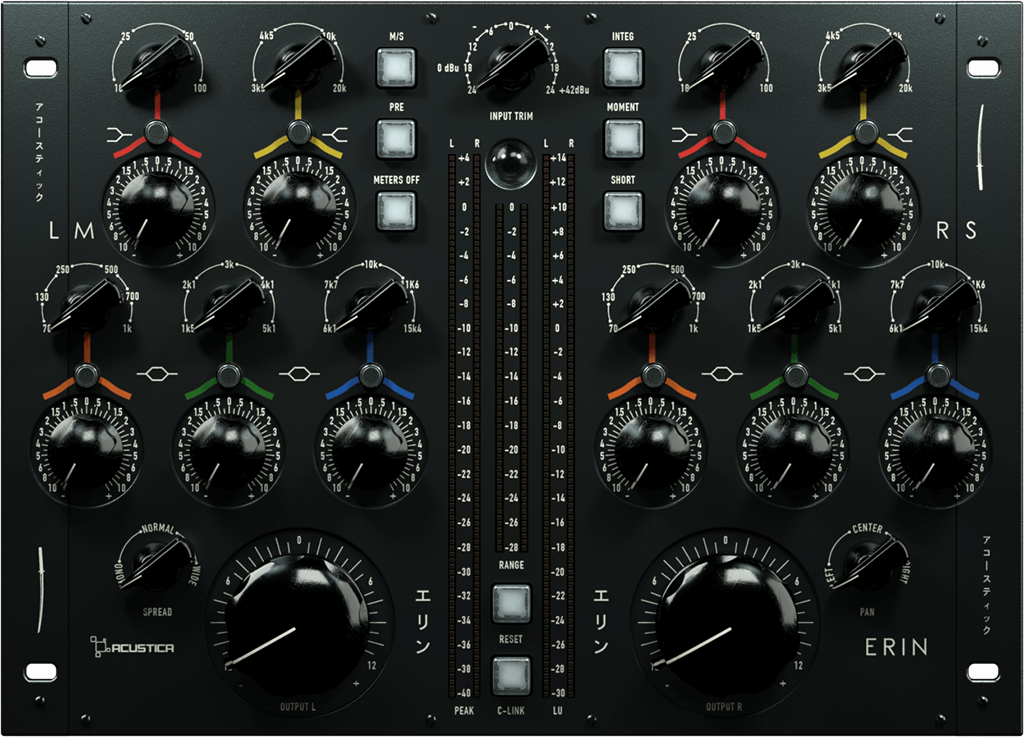Enable M/S processing mode
1024x737 pixels.
[395, 66]
